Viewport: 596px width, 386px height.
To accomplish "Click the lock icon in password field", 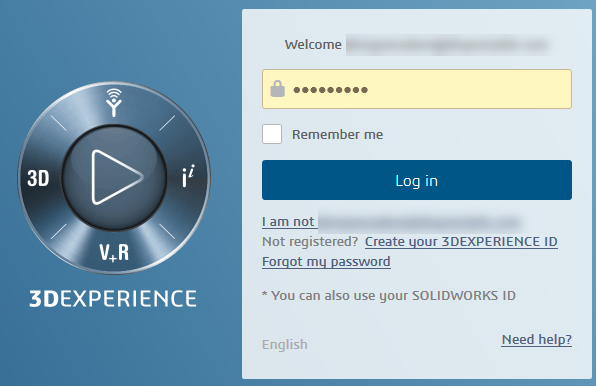I will point(277,89).
